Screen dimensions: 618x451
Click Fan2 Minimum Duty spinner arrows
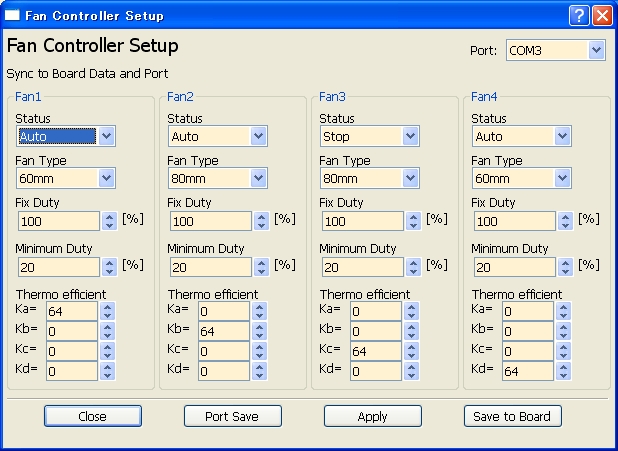click(x=261, y=267)
